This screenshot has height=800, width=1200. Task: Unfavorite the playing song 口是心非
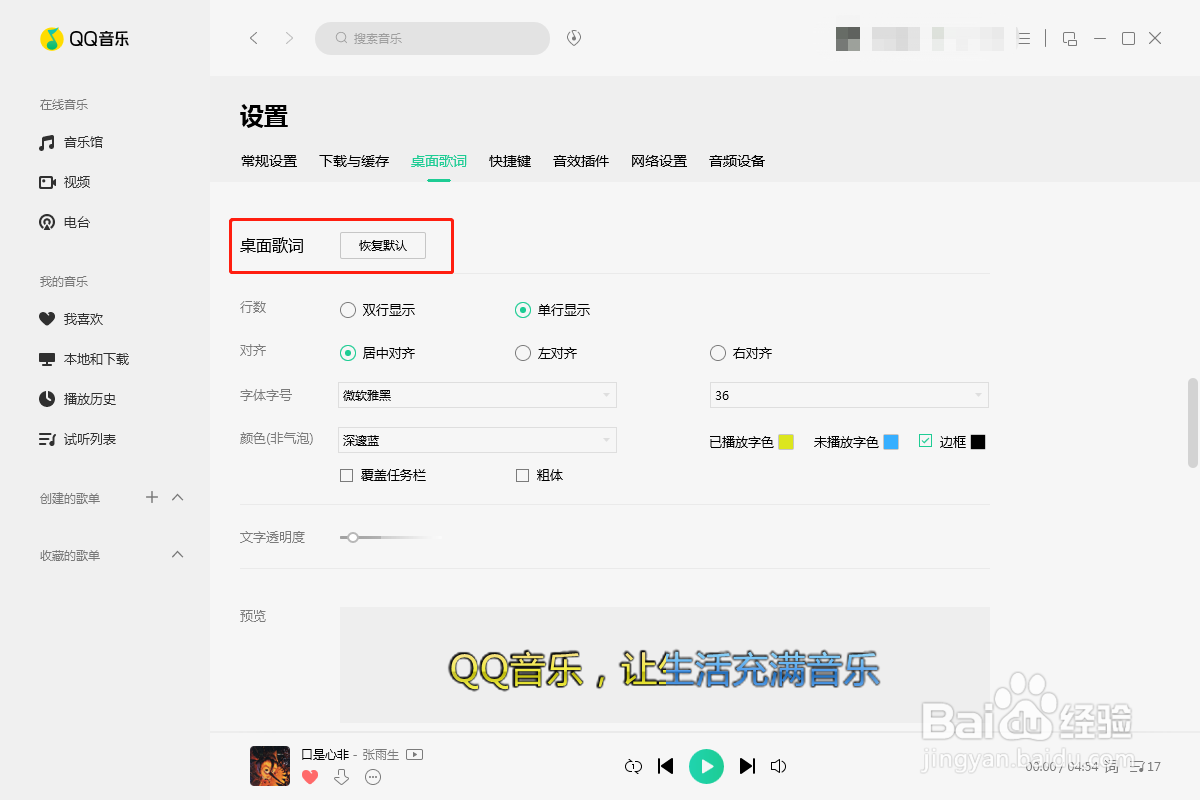pos(310,777)
